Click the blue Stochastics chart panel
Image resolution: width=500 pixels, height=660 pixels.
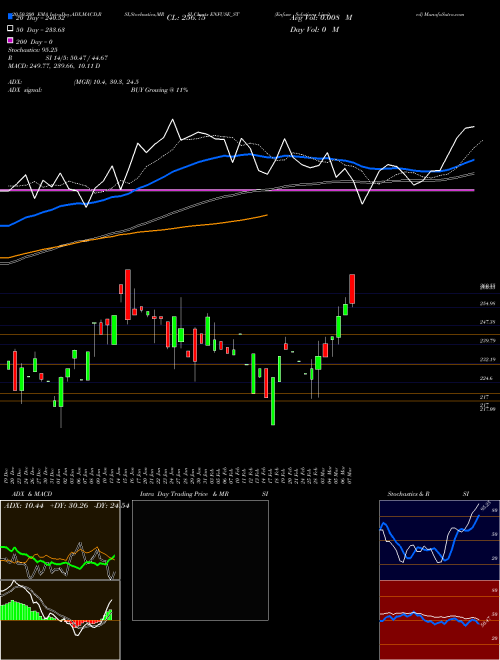pos(439,540)
